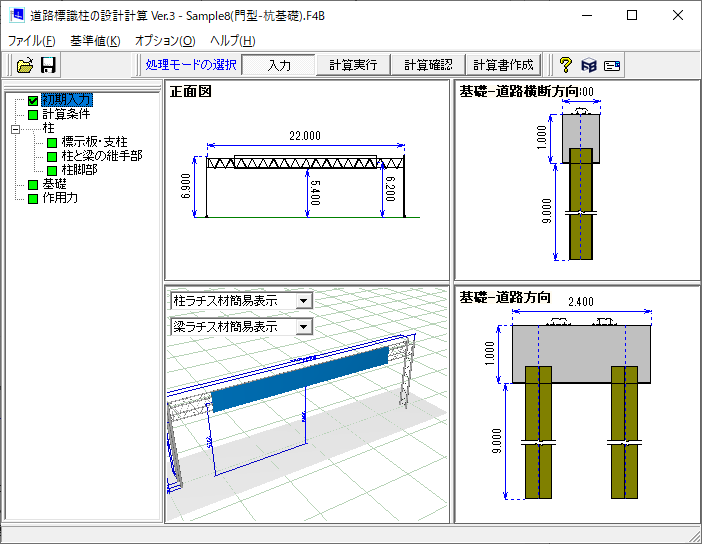This screenshot has width=702, height=544.
Task: Minimize the application window
Action: click(587, 15)
